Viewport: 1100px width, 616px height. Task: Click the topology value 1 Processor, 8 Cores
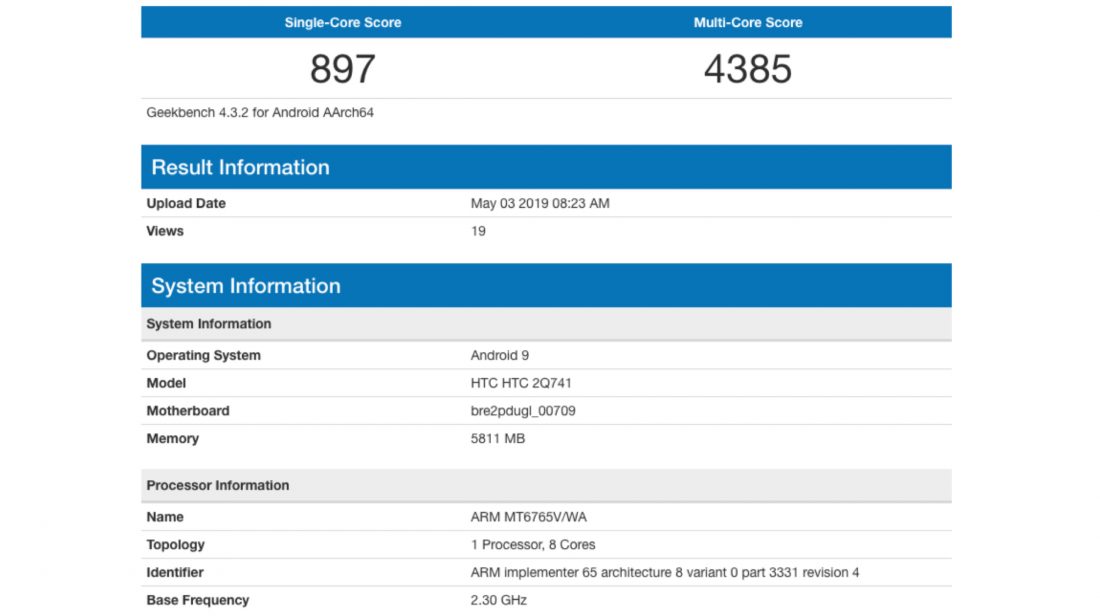coord(532,545)
